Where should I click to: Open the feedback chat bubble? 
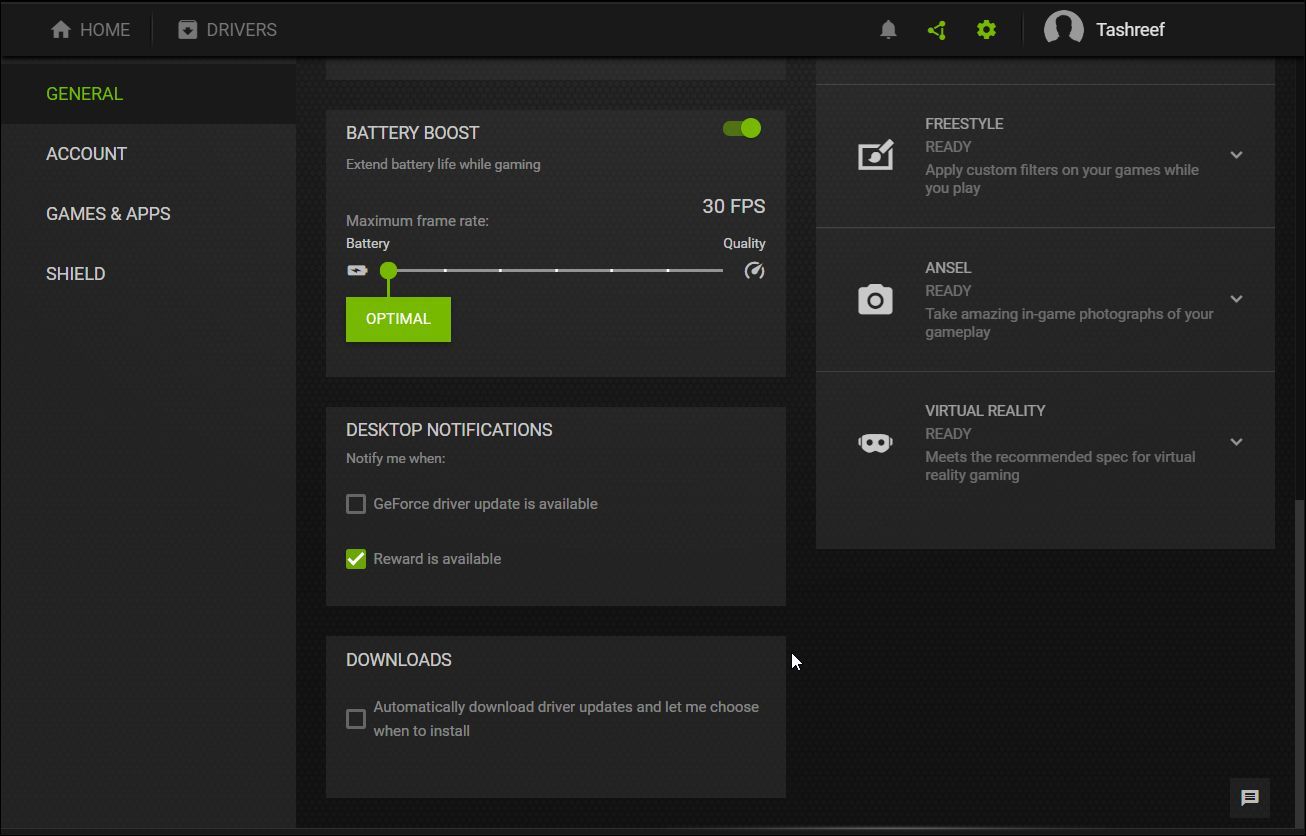[1249, 798]
